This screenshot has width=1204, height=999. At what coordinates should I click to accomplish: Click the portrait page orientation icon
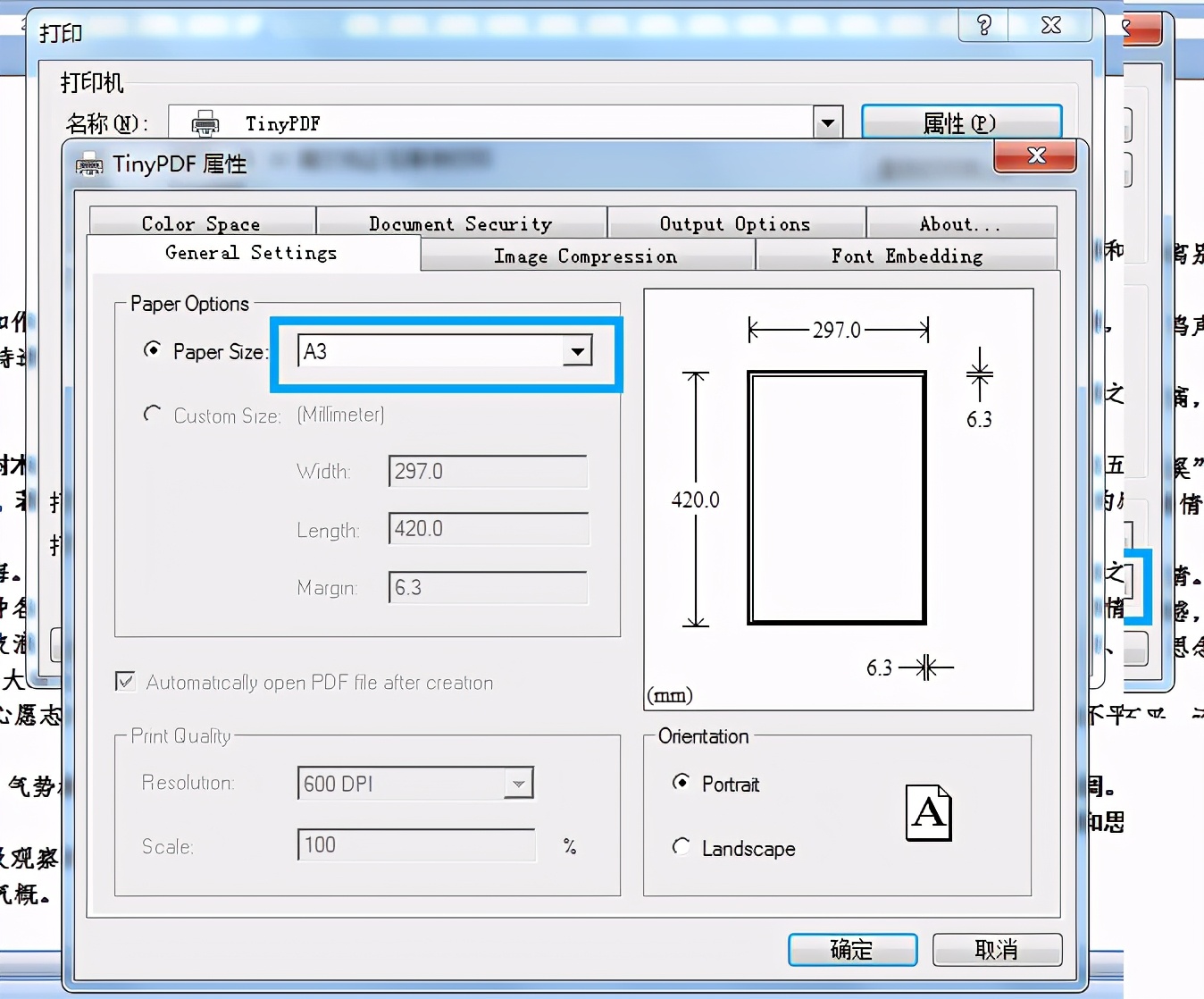point(928,812)
